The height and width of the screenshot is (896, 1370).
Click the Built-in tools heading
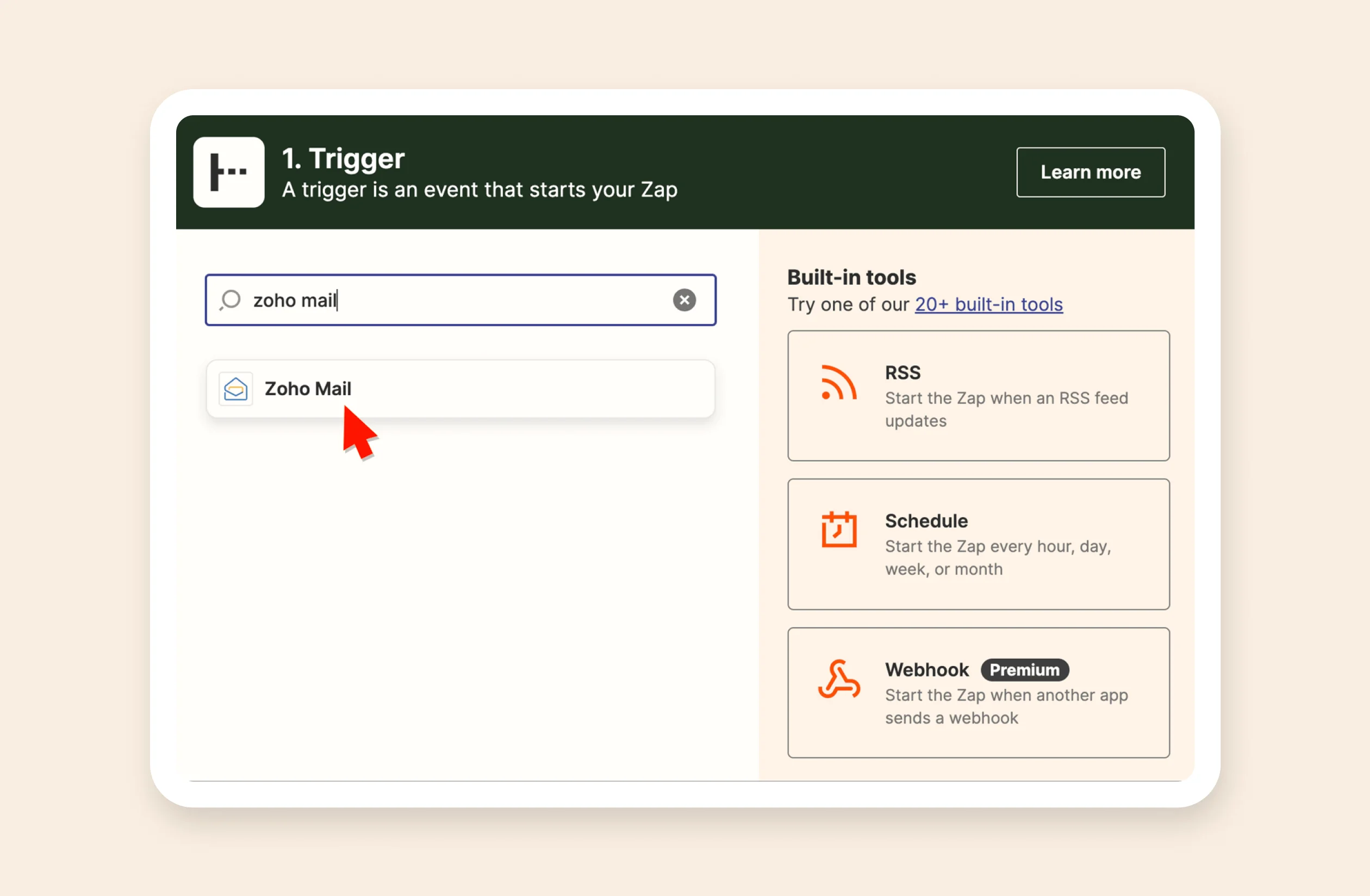click(851, 277)
